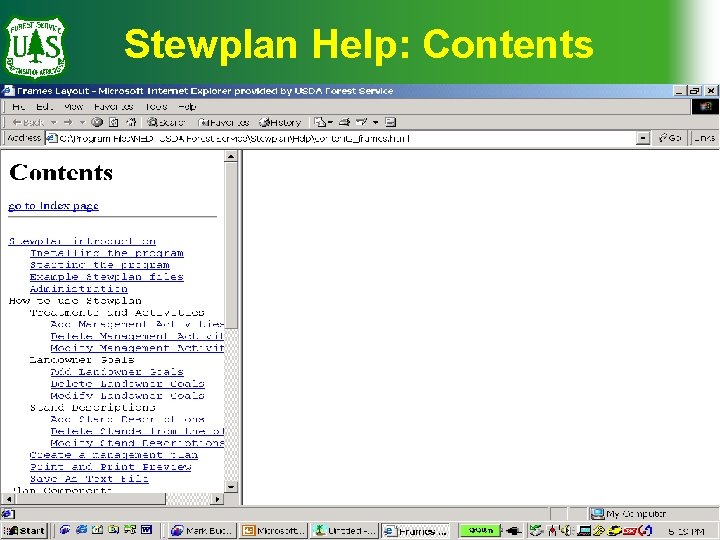This screenshot has height=540, width=720.
Task: Open Modify Stand Descriptions link
Action: [137, 443]
